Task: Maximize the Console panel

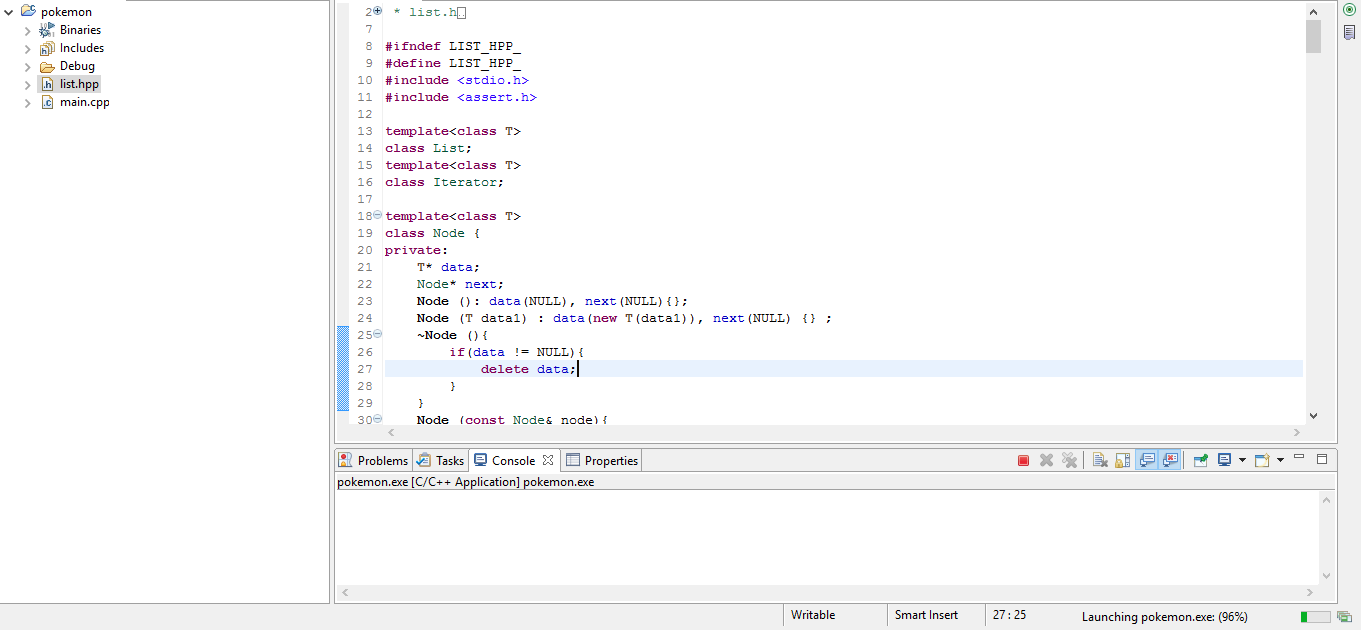Action: [1322, 459]
